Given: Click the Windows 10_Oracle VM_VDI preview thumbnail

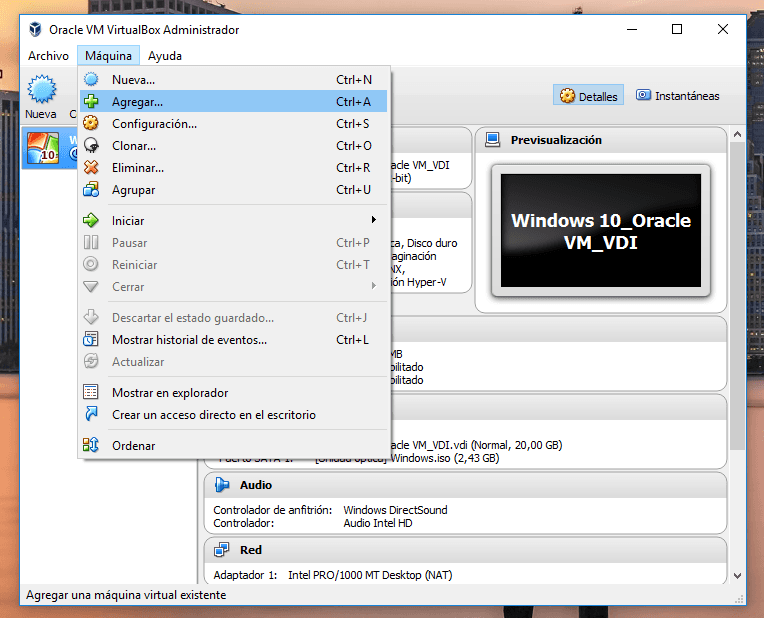Looking at the screenshot, I should click(601, 230).
